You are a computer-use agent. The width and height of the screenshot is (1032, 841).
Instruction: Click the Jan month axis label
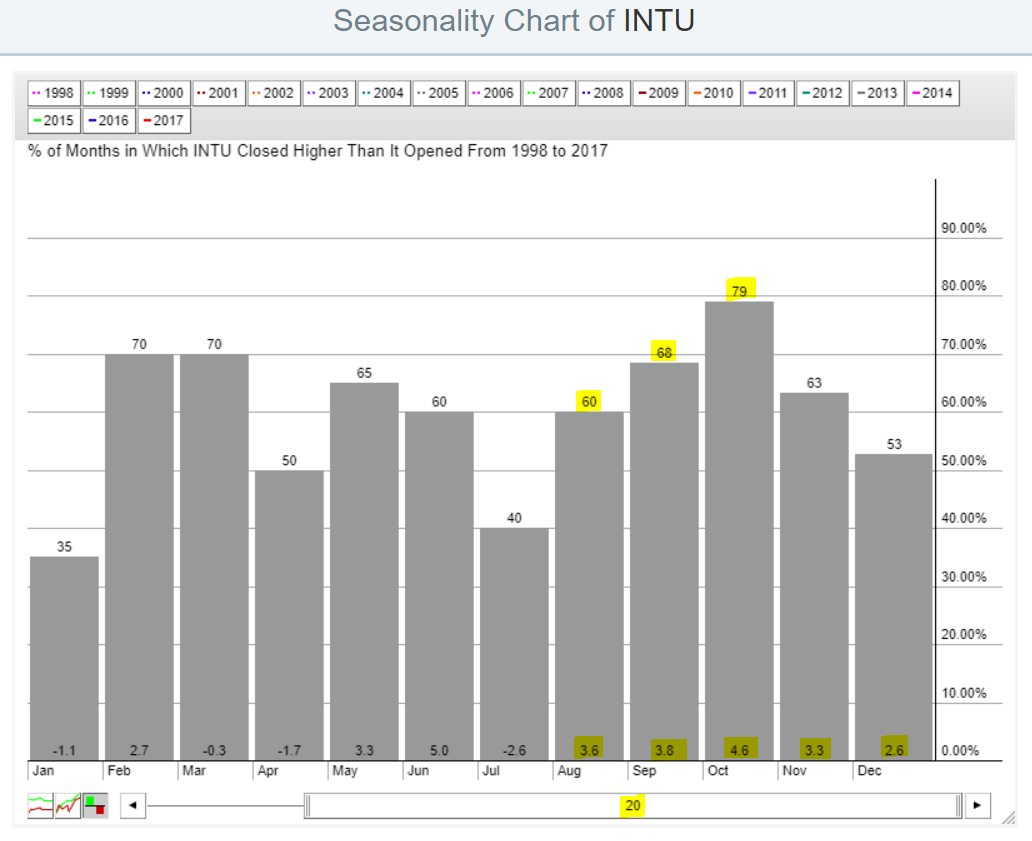pyautogui.click(x=43, y=771)
